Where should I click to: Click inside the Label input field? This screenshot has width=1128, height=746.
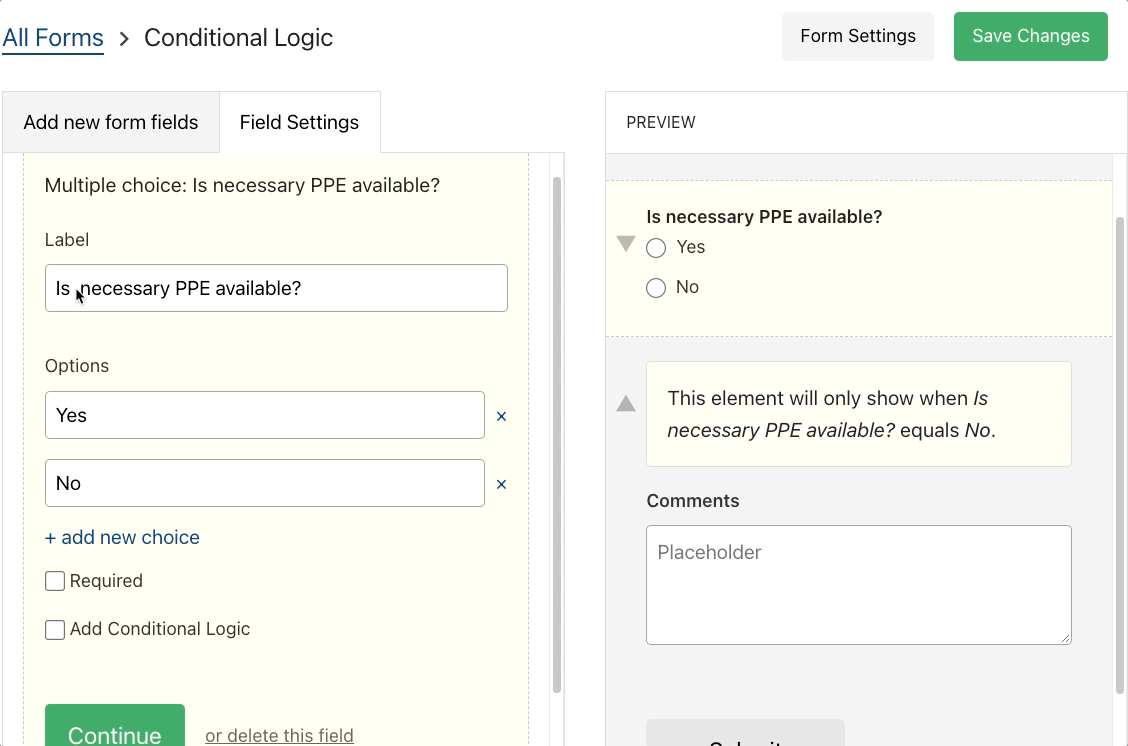point(275,288)
